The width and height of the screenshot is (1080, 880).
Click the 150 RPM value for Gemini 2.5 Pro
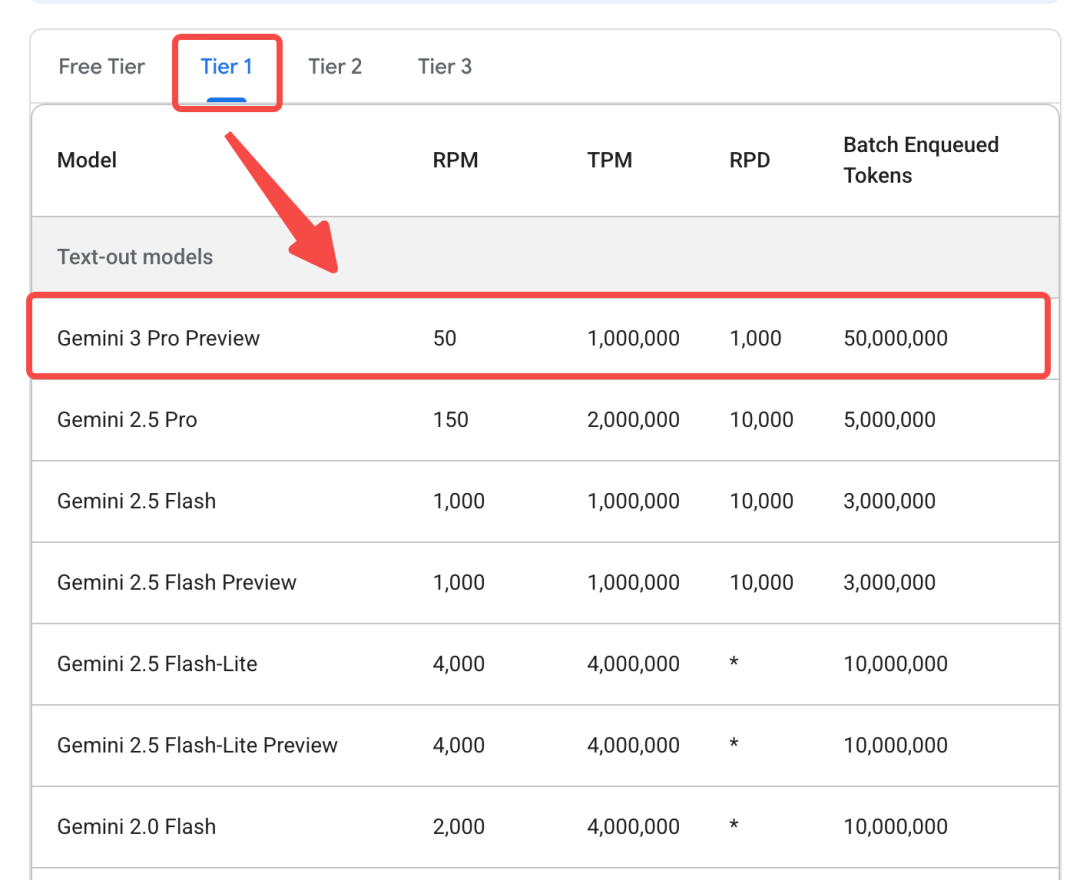[450, 420]
